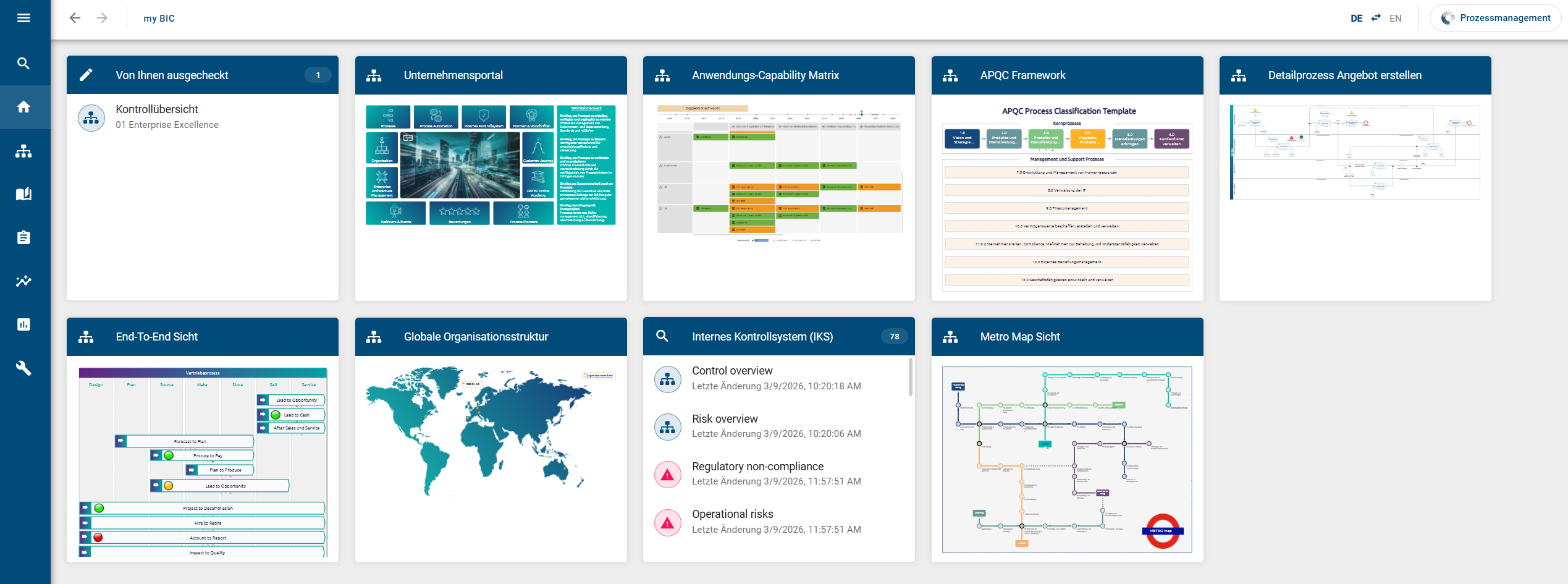Open the Prozessmanagement area switcher

pyautogui.click(x=1495, y=18)
